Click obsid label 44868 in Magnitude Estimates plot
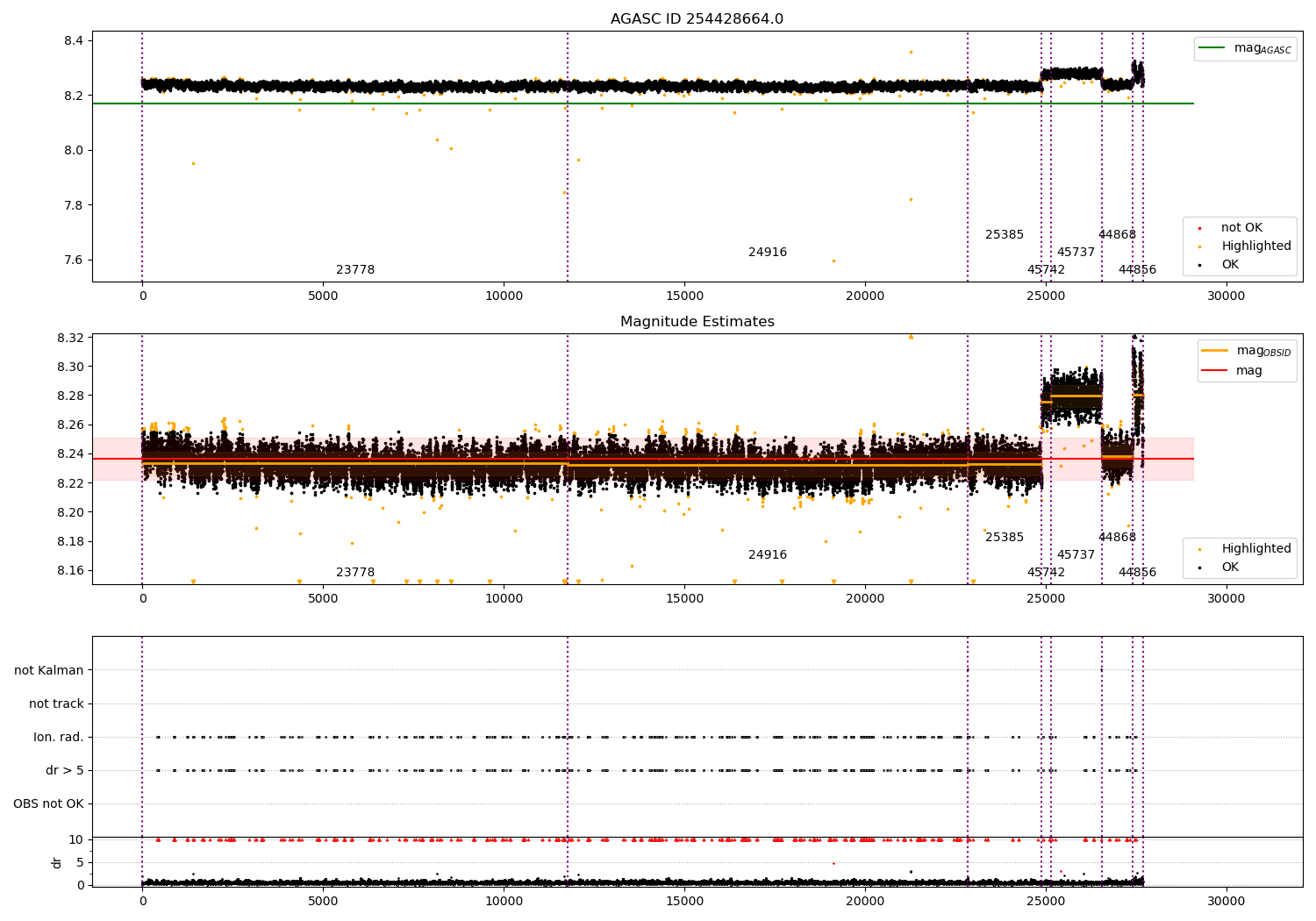The image size is (1316, 921). [1117, 537]
